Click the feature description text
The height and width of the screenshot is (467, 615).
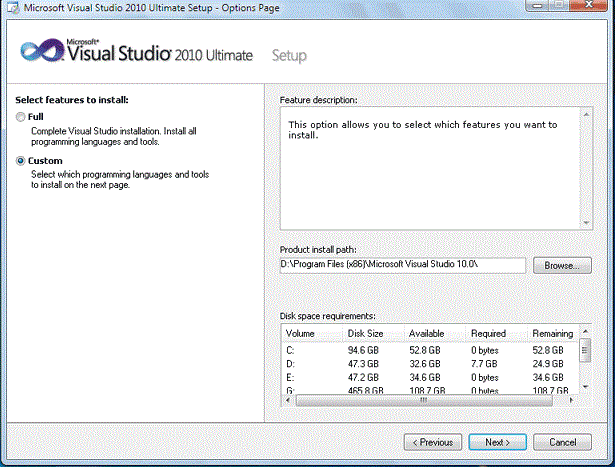(423, 130)
